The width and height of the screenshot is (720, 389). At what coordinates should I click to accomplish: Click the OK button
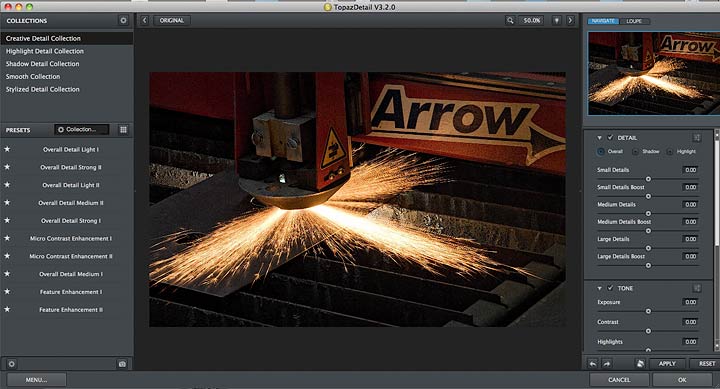click(682, 380)
